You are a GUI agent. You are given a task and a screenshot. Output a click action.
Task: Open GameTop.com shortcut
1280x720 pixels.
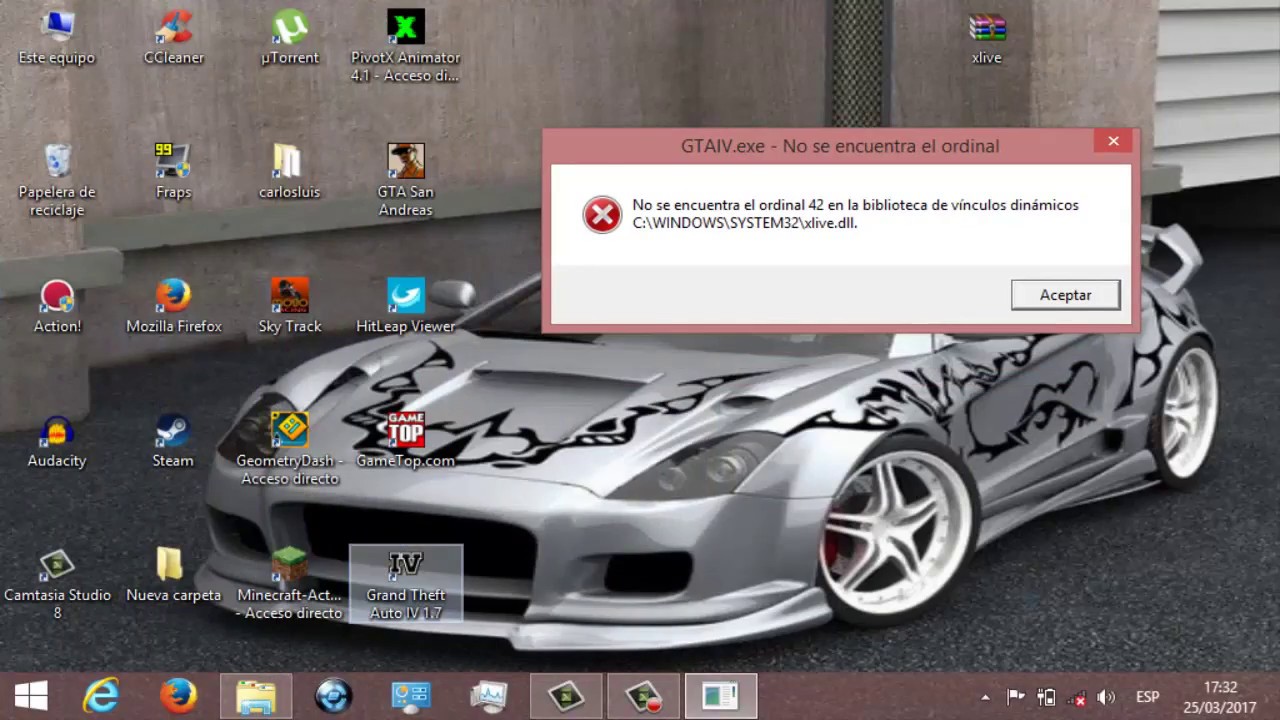[406, 440]
